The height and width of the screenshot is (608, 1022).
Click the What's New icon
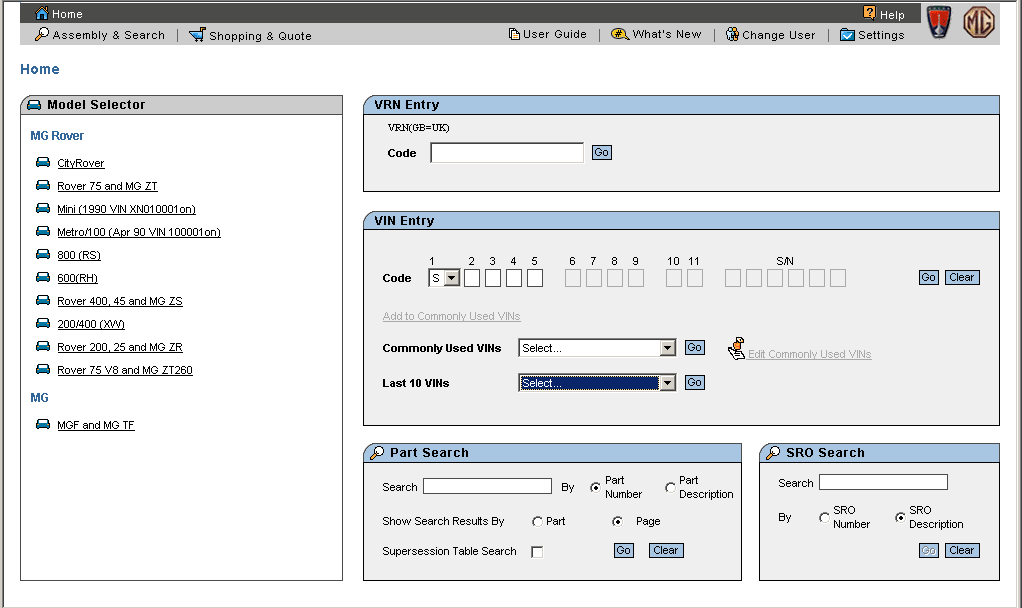[620, 34]
